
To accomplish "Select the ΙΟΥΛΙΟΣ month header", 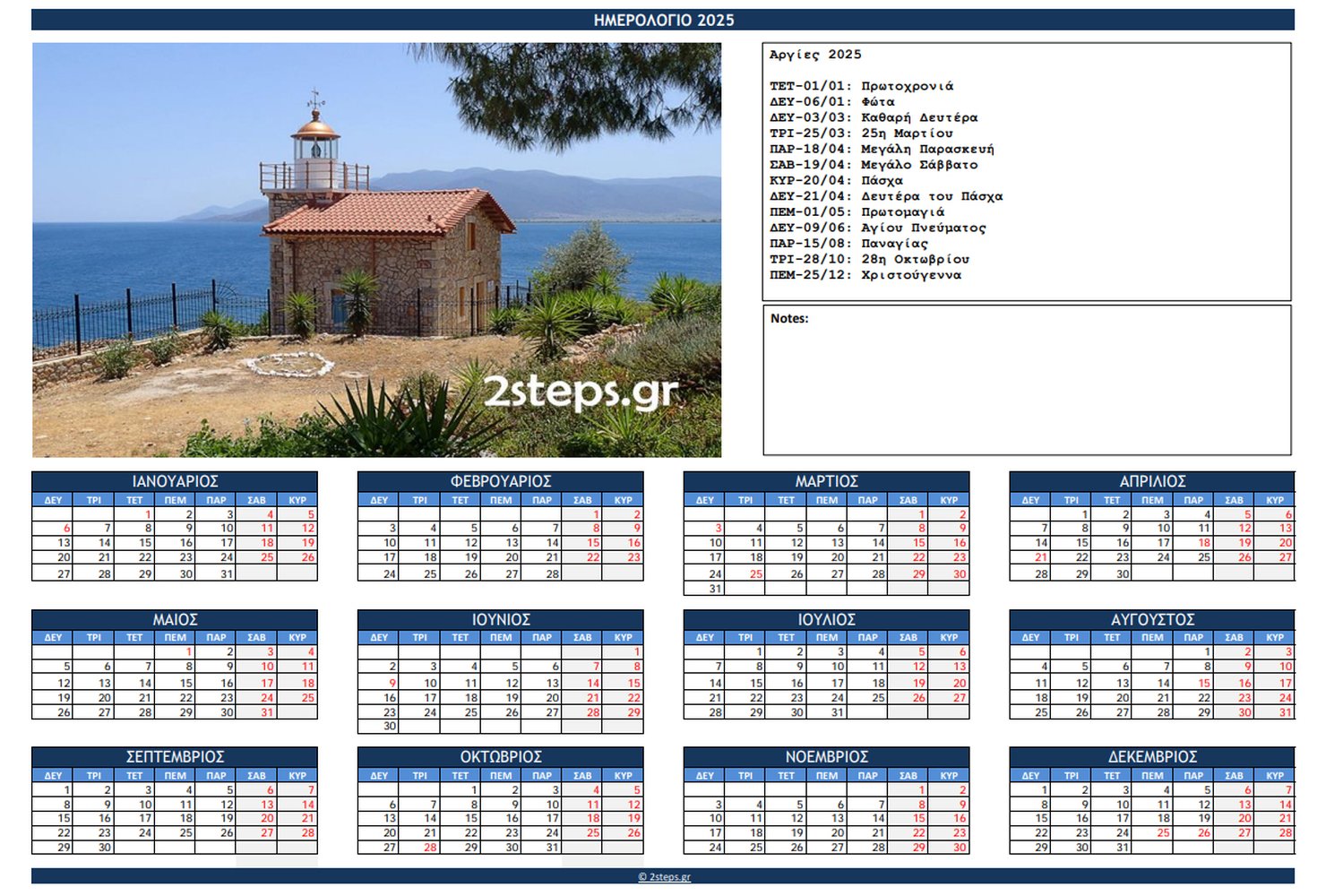I will click(x=826, y=619).
